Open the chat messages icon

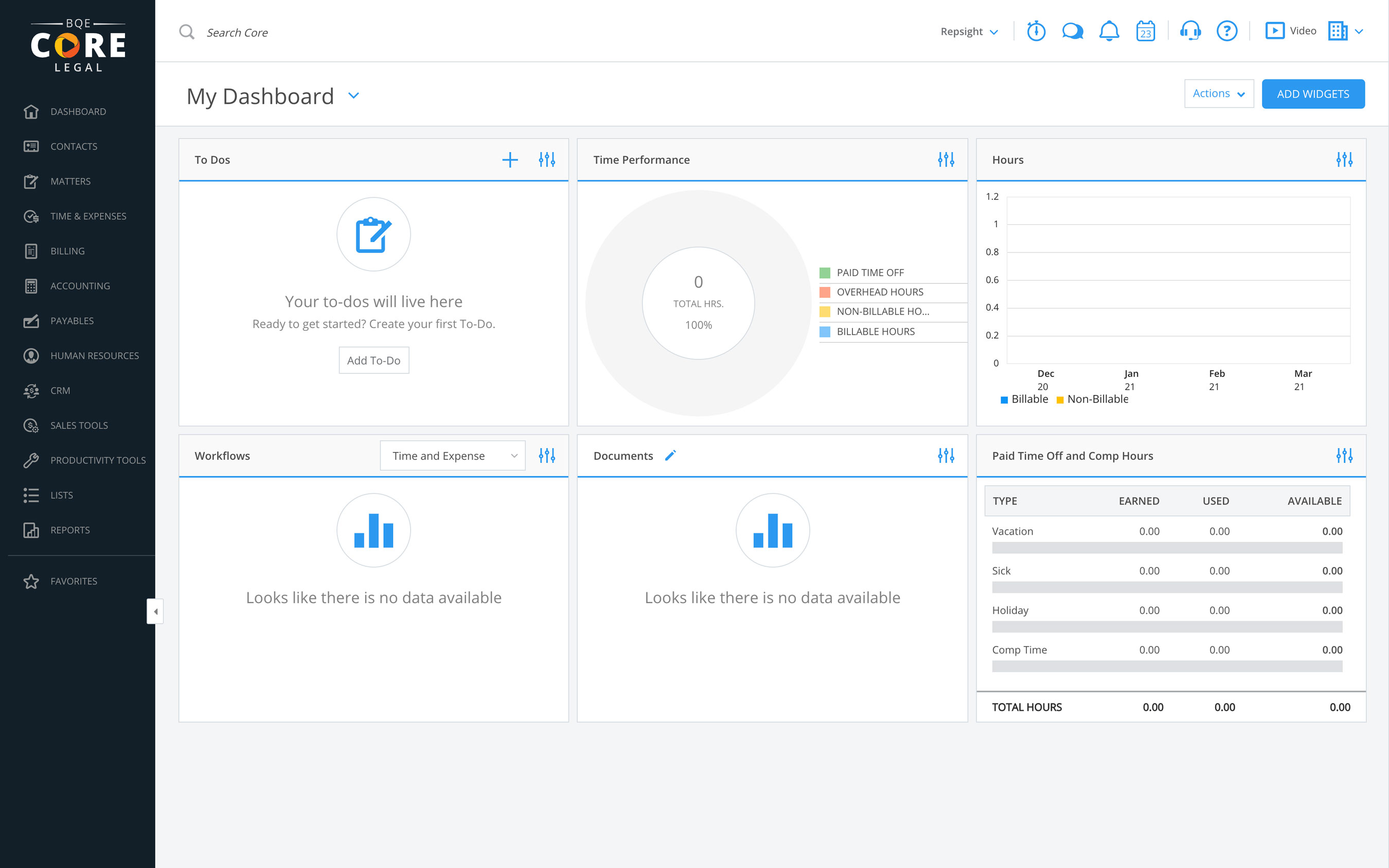[1072, 31]
